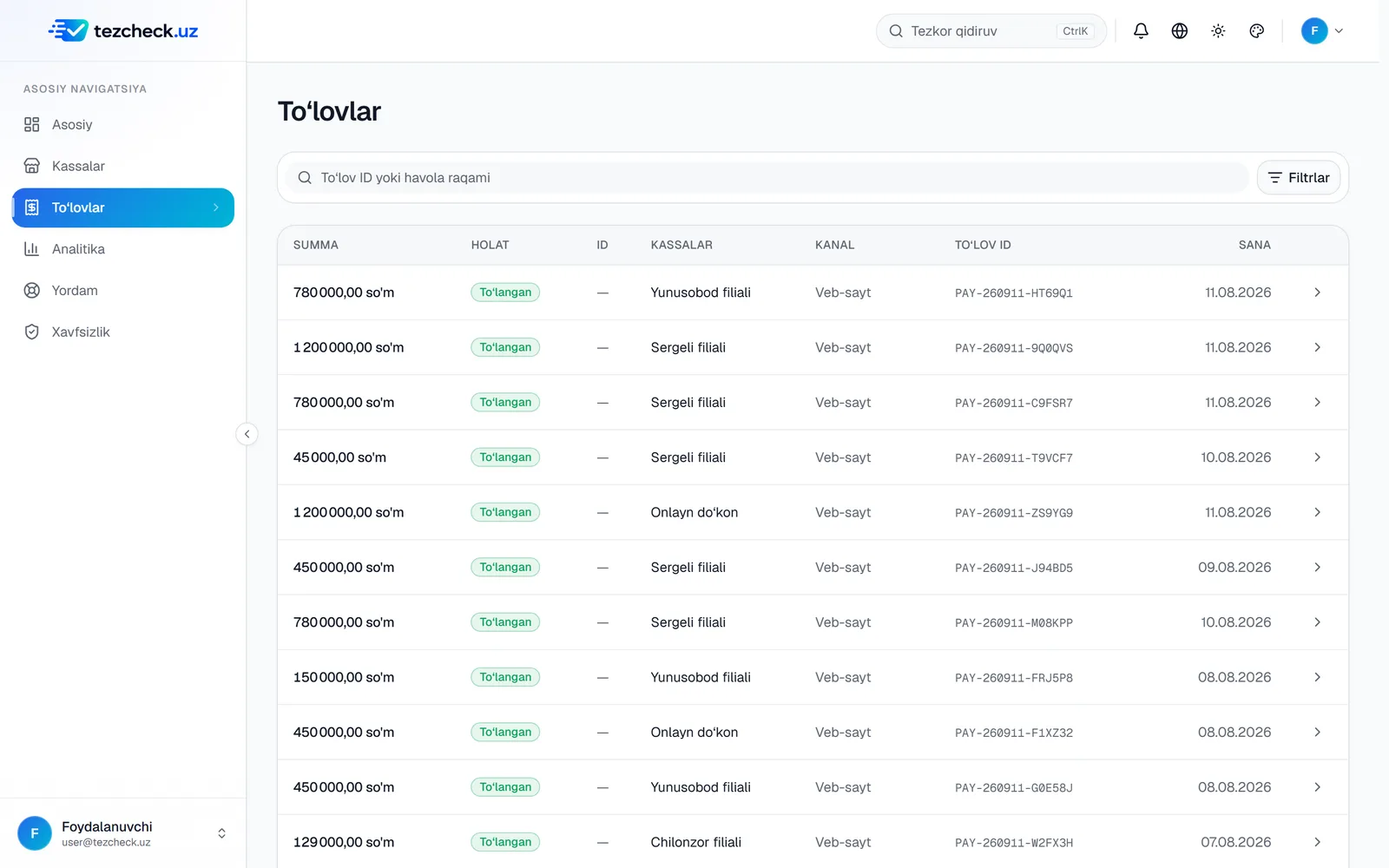1389x868 pixels.
Task: Open details arrow for PAY-260911-T9VCF7
Action: (1317, 457)
